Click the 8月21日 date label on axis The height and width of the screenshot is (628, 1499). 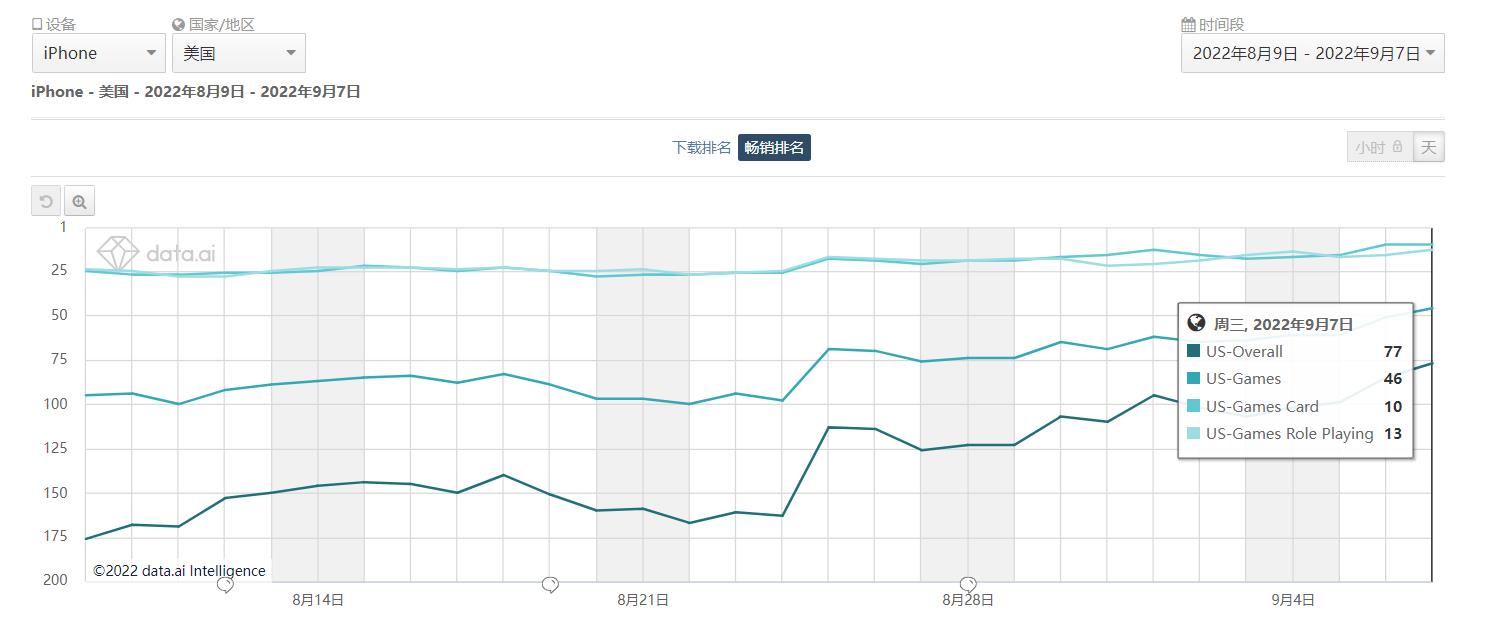pos(643,600)
